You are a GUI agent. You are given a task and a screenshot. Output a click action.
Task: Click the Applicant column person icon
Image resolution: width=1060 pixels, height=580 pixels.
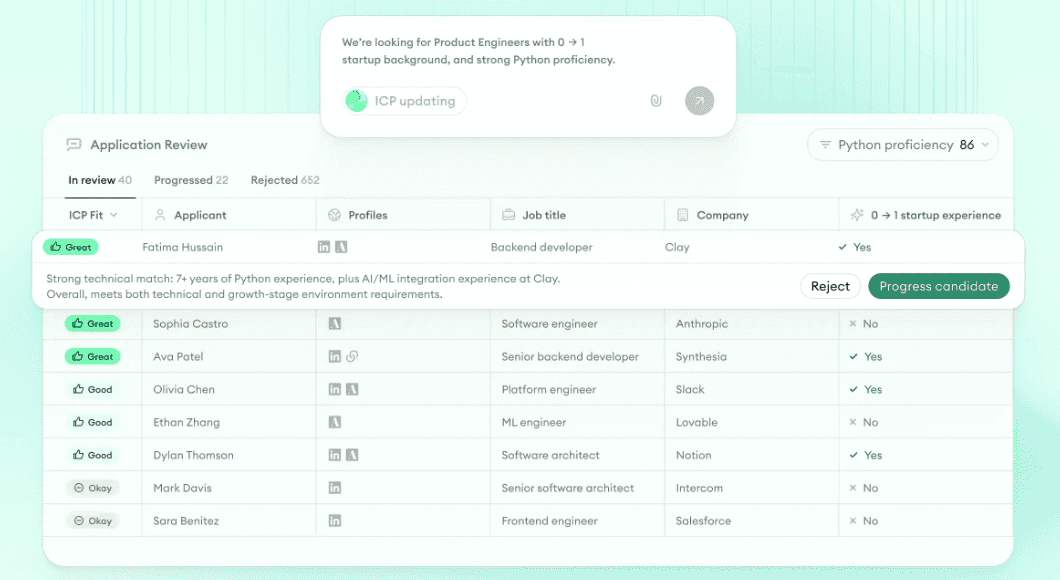(x=160, y=215)
